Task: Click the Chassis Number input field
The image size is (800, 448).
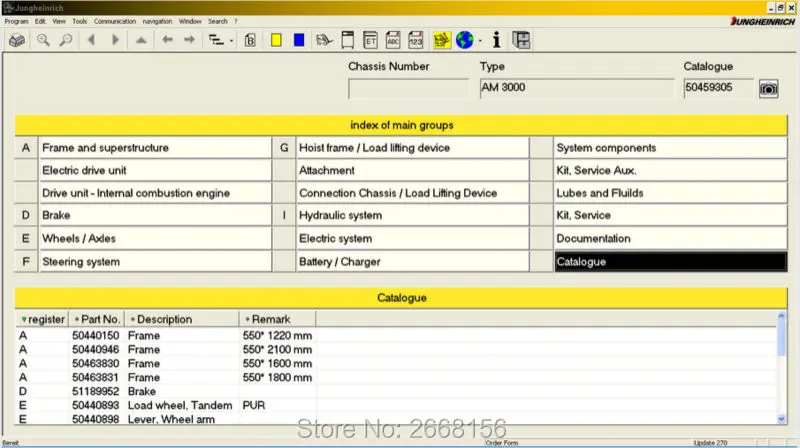Action: click(x=408, y=88)
